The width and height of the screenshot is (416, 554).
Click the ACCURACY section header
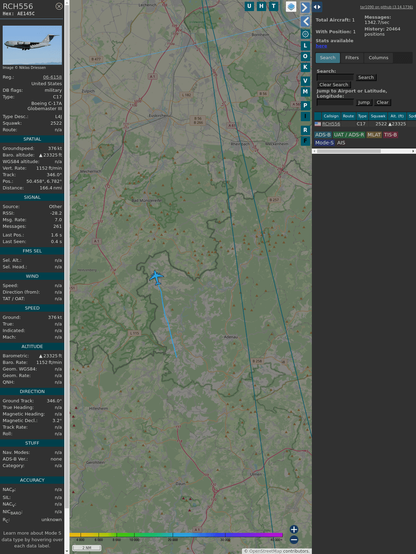point(32,480)
